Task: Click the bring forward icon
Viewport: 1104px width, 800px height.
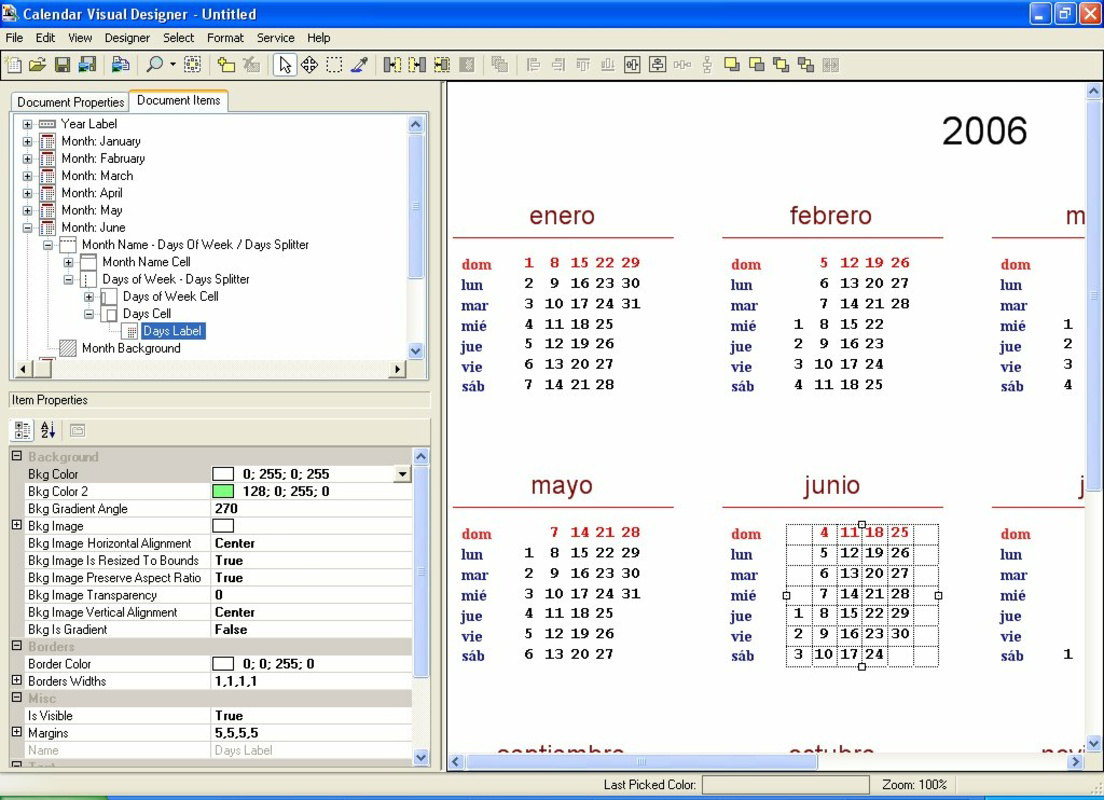Action: click(781, 65)
